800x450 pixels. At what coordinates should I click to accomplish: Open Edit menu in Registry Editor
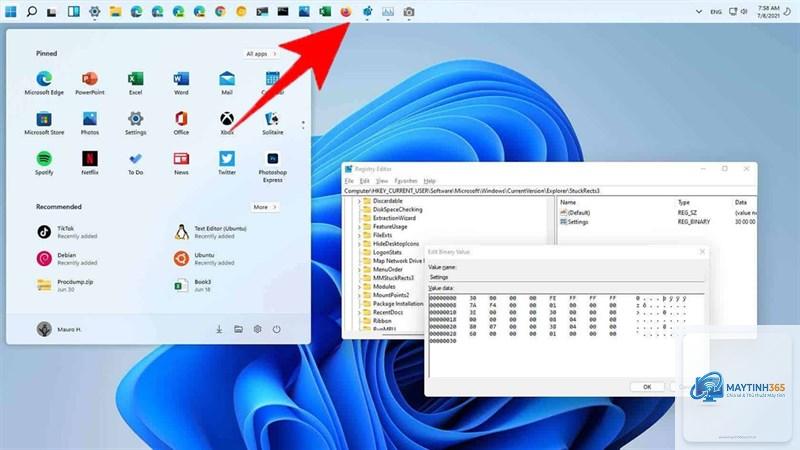click(x=364, y=181)
